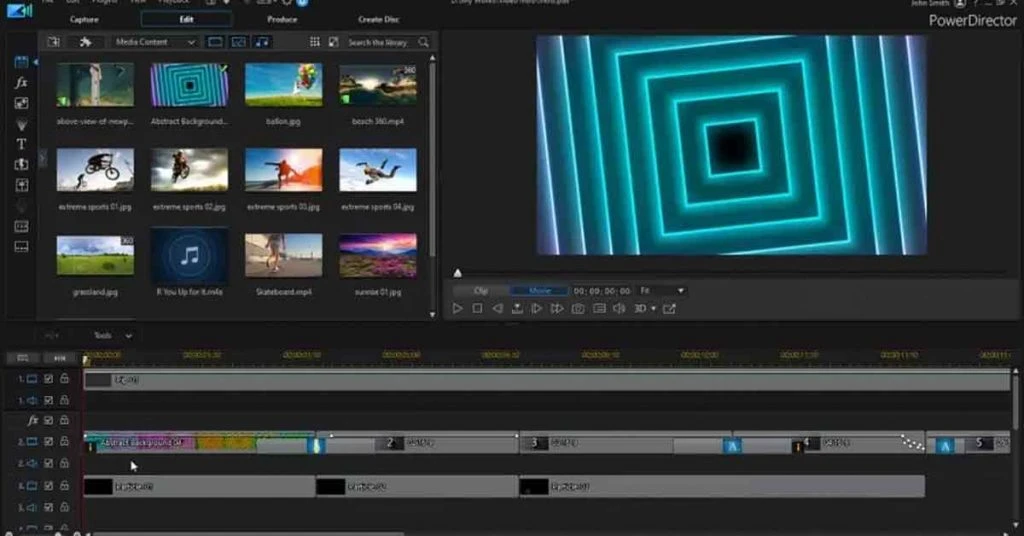Open the fx Effect Room in the sidebar

(x=21, y=83)
